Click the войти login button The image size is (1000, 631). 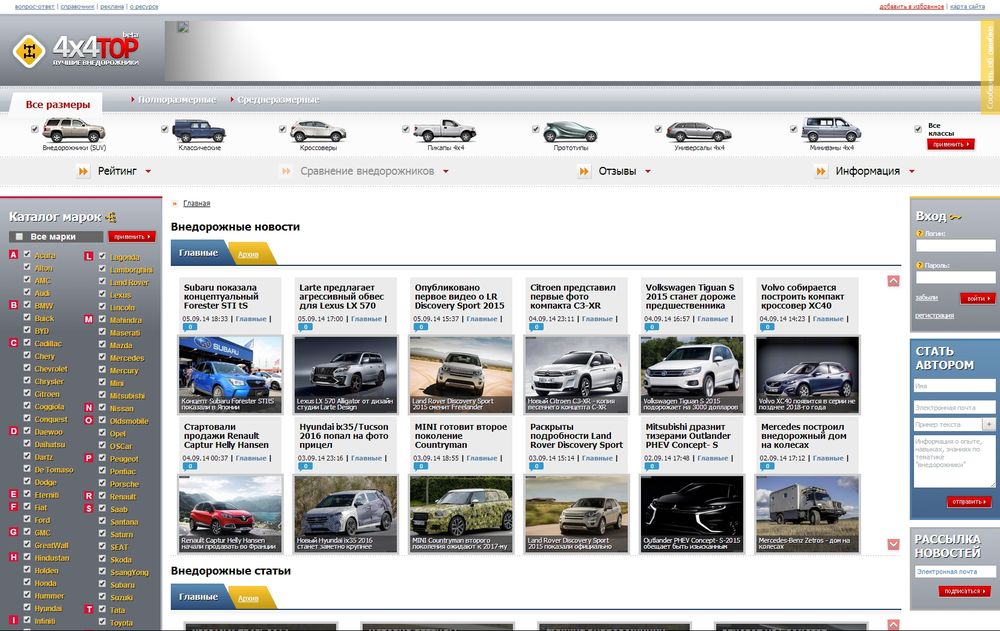pyautogui.click(x=978, y=299)
